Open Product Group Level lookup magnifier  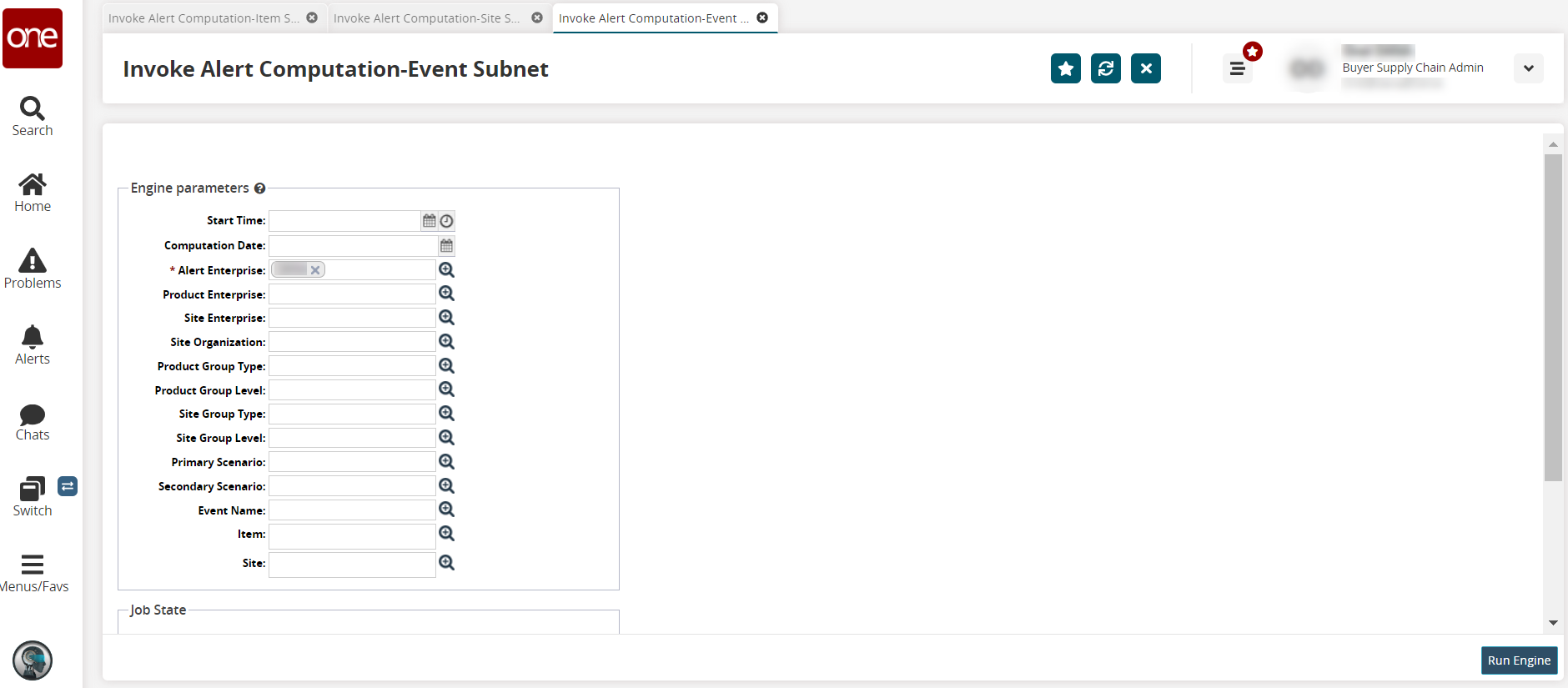click(447, 389)
